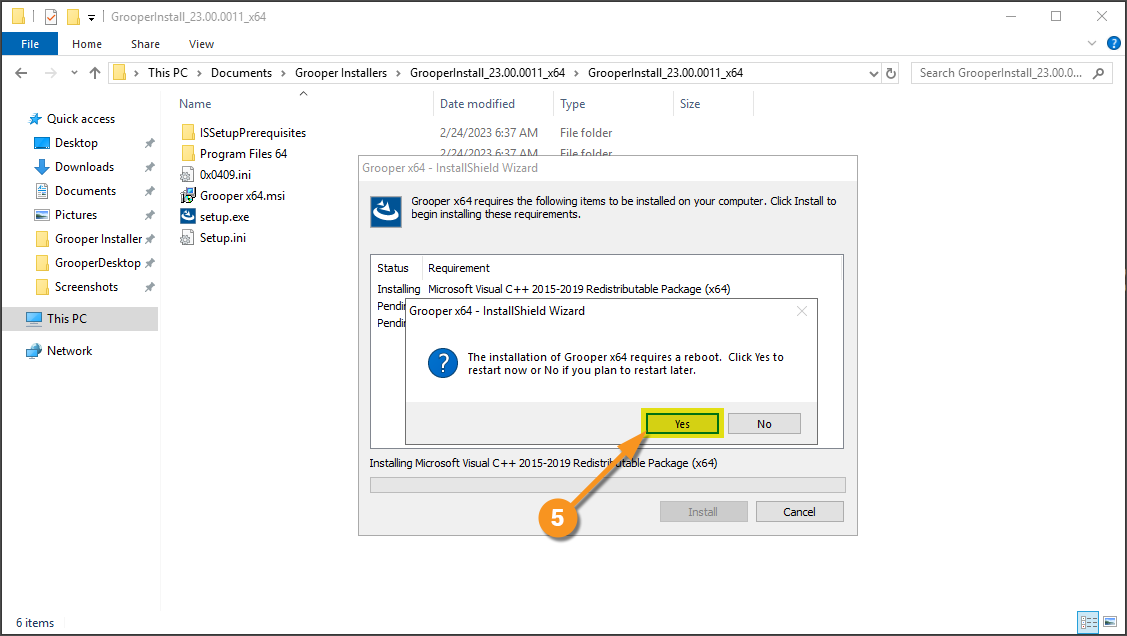Click the search magnifier icon
1127x636 pixels.
click(x=1098, y=73)
